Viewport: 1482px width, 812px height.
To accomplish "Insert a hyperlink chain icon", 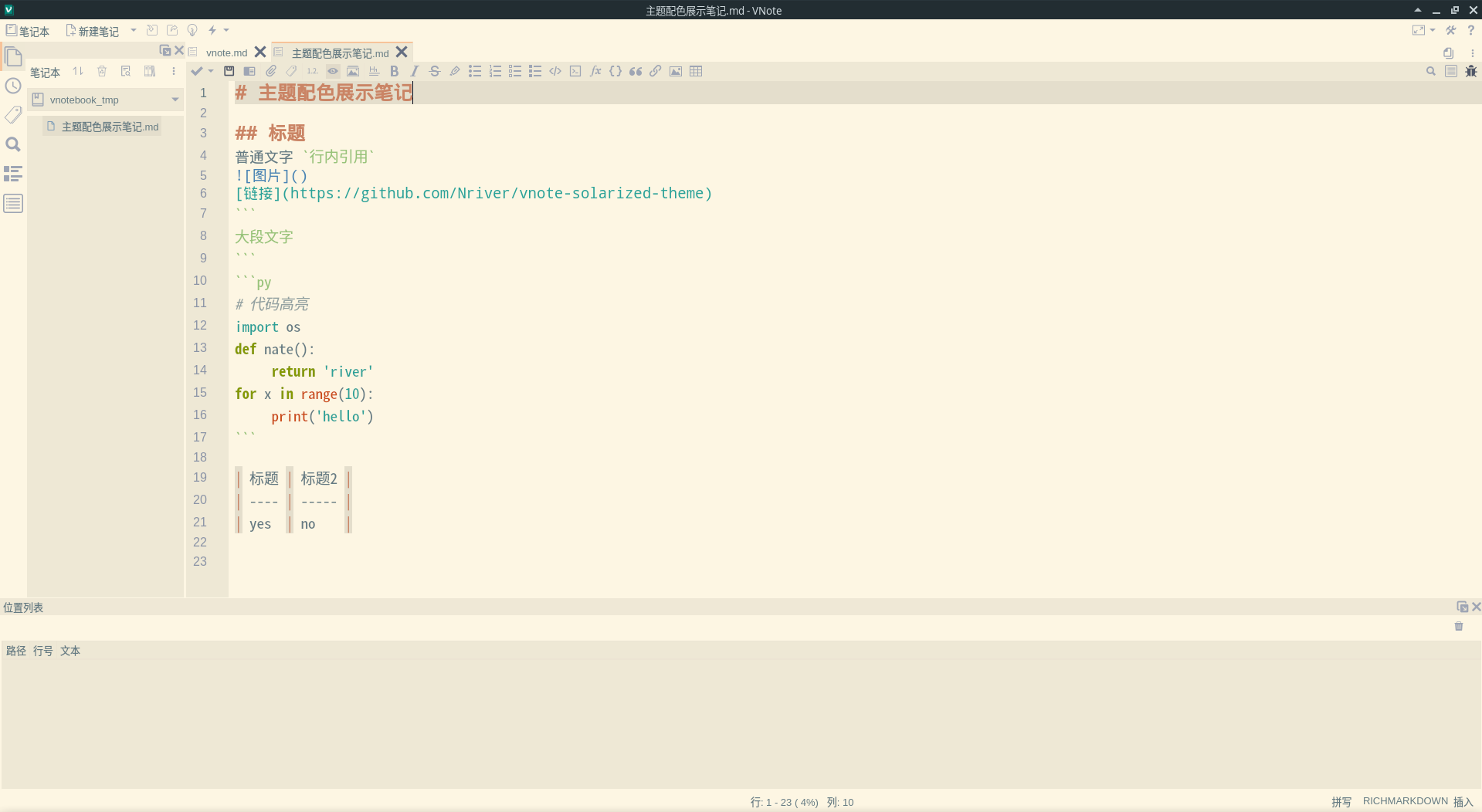I will pyautogui.click(x=656, y=71).
